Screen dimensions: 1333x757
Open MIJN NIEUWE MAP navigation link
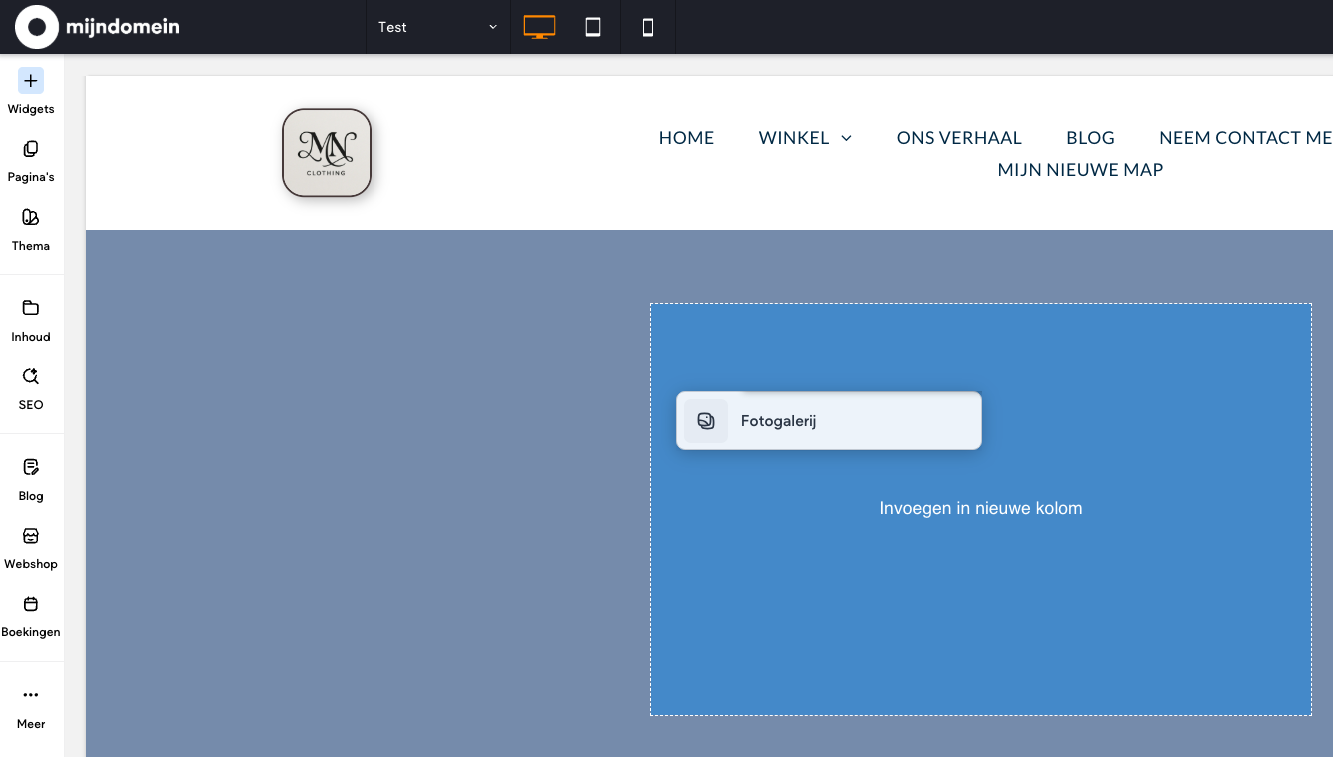coord(1080,170)
